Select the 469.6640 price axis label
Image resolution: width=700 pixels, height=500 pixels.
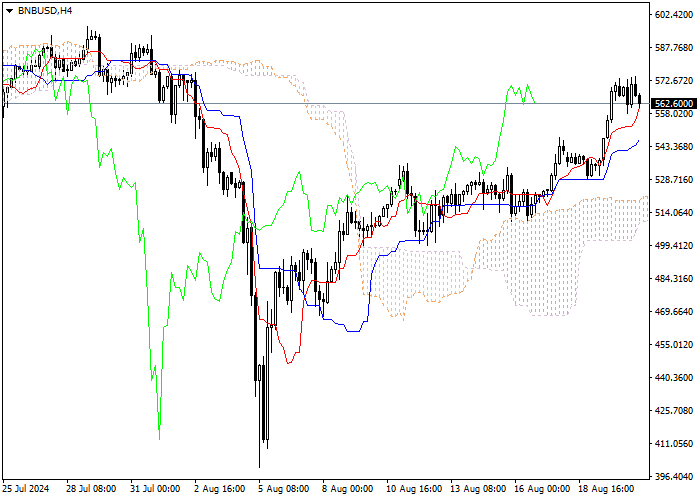[674, 312]
